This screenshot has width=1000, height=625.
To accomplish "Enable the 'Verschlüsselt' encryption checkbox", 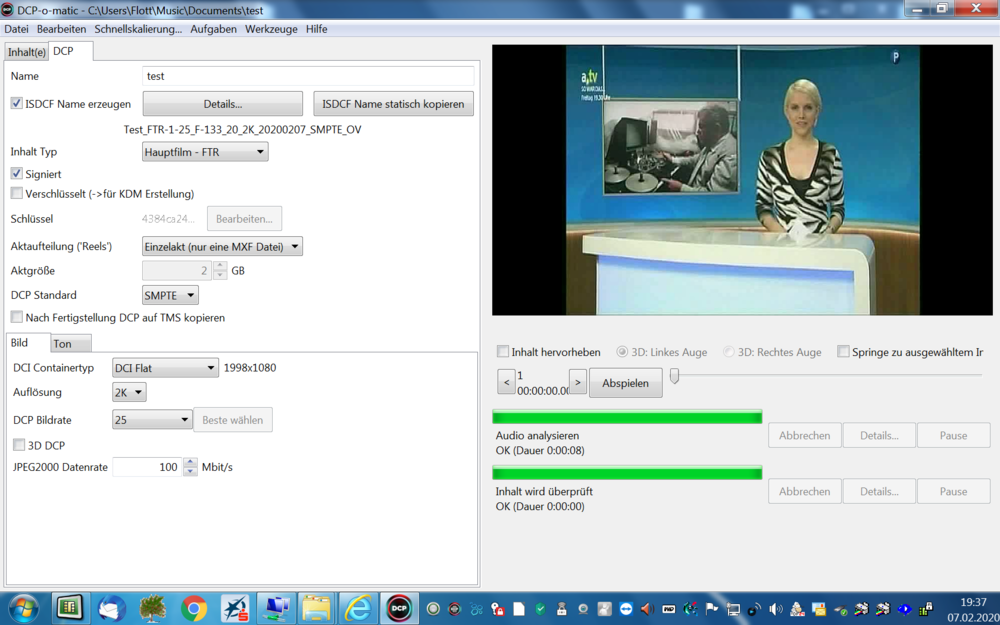I will pos(17,194).
